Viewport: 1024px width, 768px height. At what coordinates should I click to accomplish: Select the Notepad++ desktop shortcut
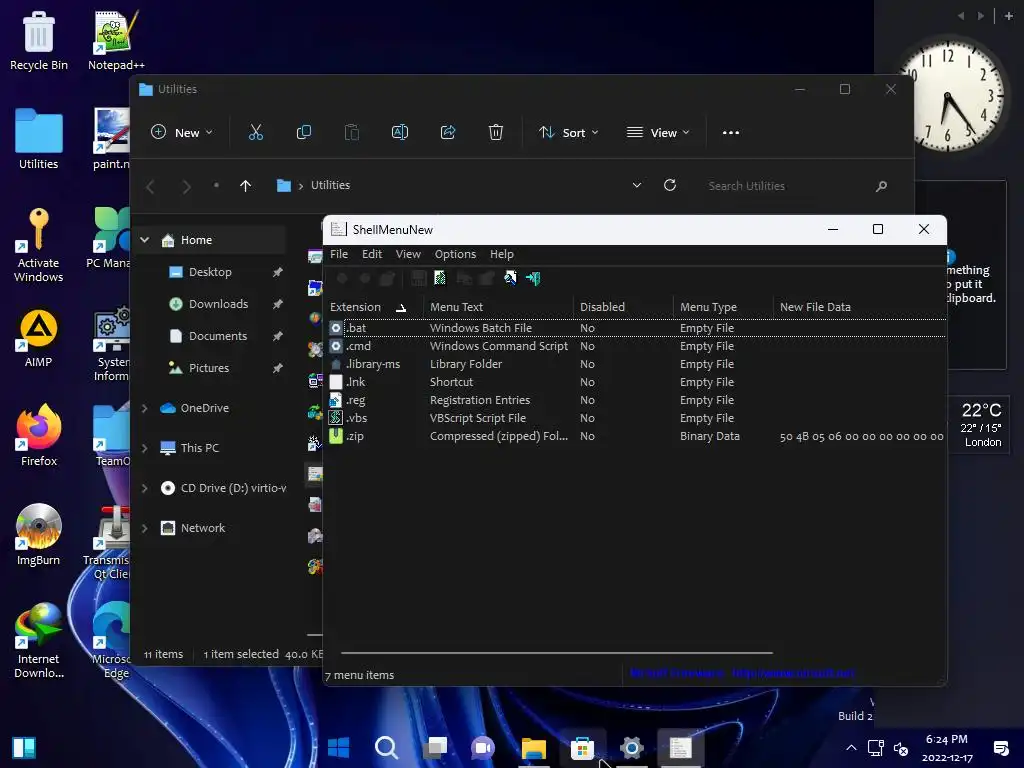pos(116,41)
